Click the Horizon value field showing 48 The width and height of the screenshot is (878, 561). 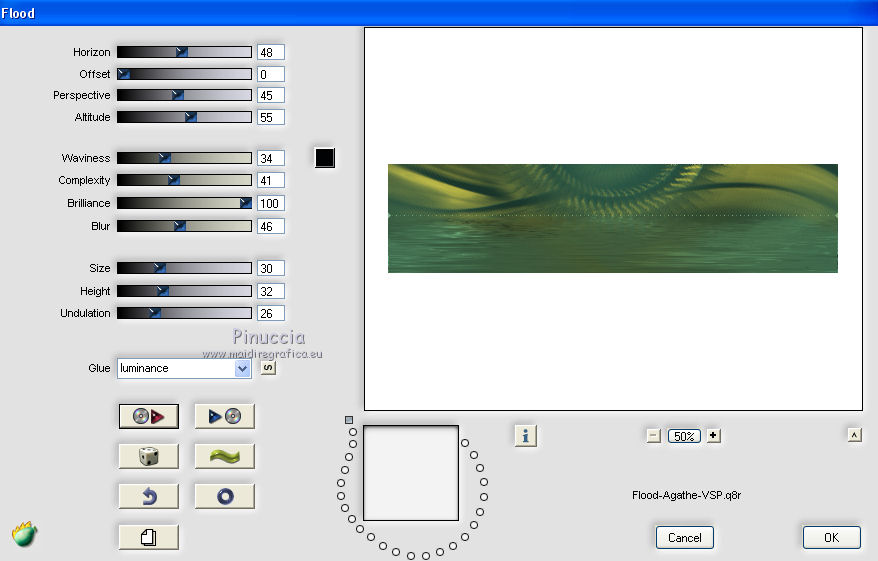(270, 52)
